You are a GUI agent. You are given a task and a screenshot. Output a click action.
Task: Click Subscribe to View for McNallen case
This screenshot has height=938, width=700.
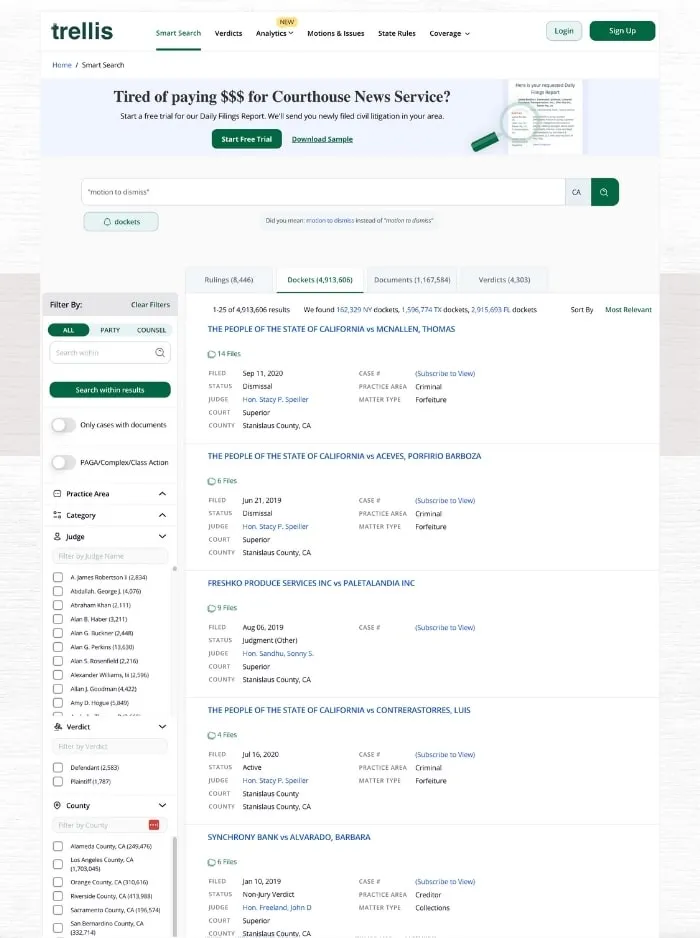click(445, 373)
